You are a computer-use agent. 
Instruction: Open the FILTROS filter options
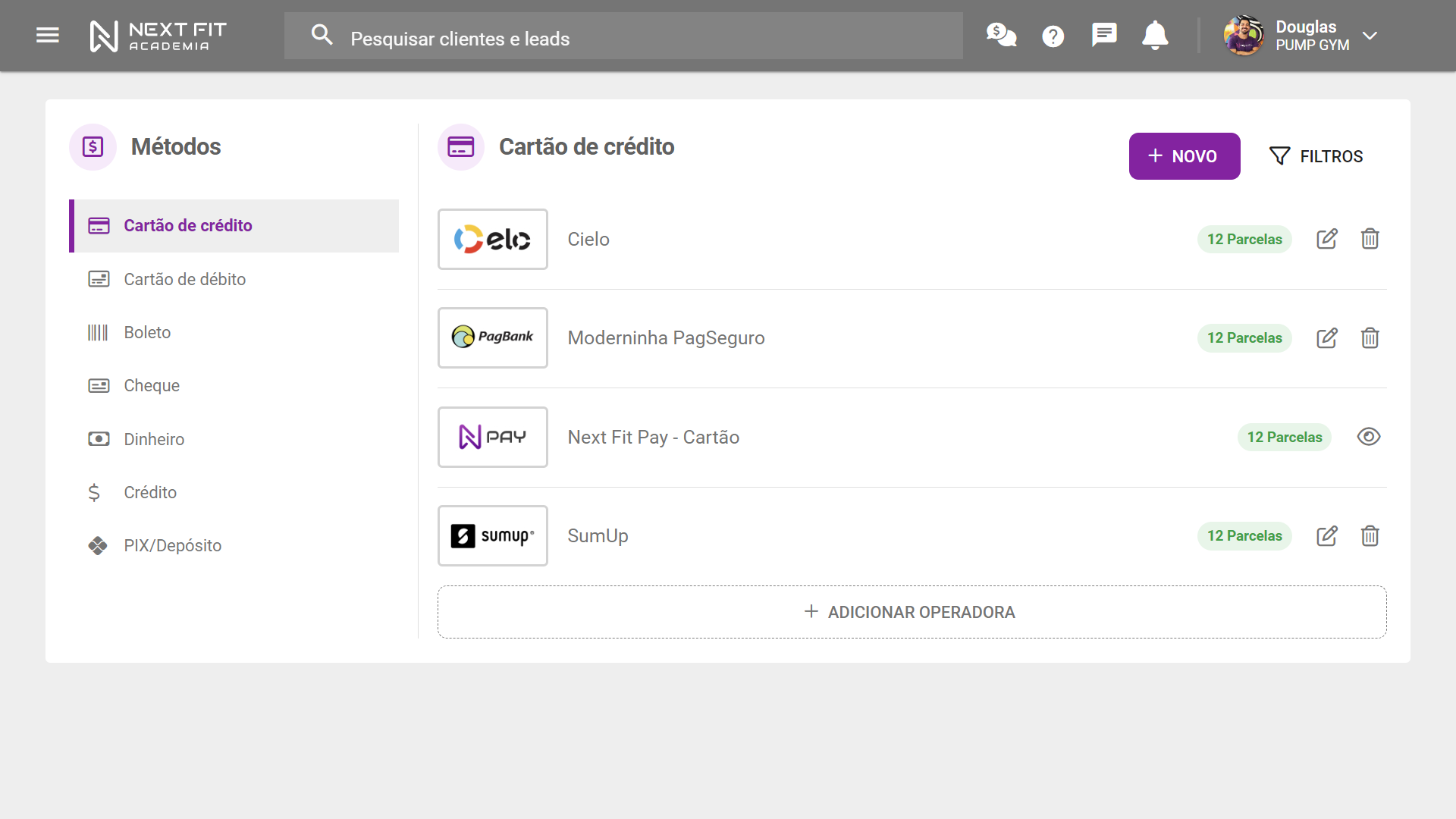1316,156
